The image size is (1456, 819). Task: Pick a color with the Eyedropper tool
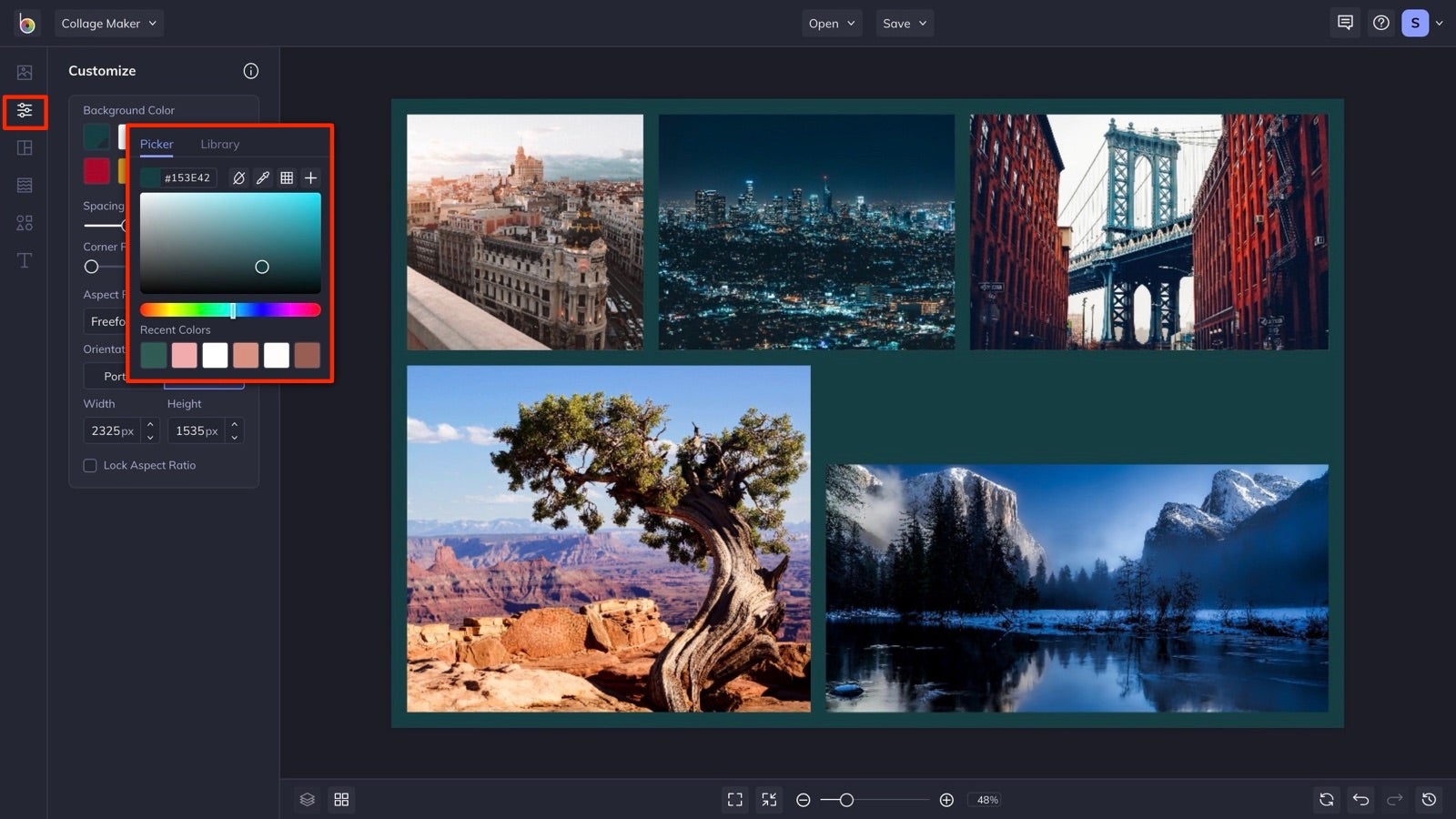(x=263, y=177)
